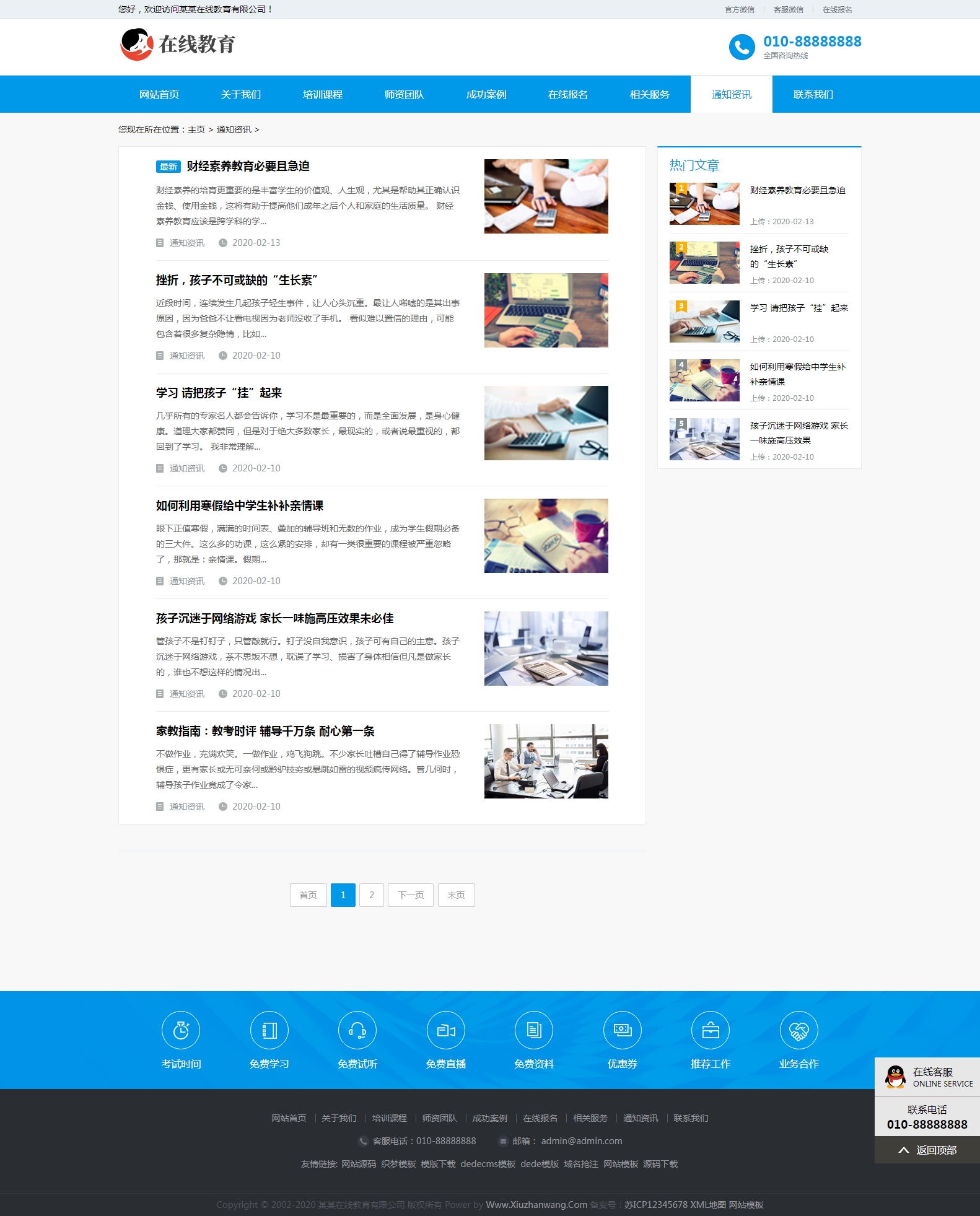The width and height of the screenshot is (980, 1216).
Task: Open the 免费直播 camera icon
Action: 446,1030
